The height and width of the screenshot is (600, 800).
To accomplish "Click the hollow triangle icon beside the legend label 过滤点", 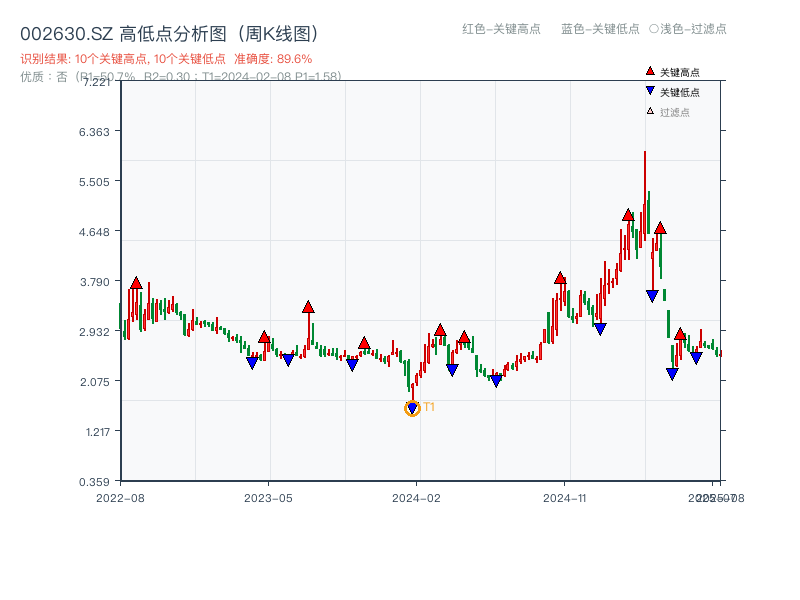I will point(650,111).
